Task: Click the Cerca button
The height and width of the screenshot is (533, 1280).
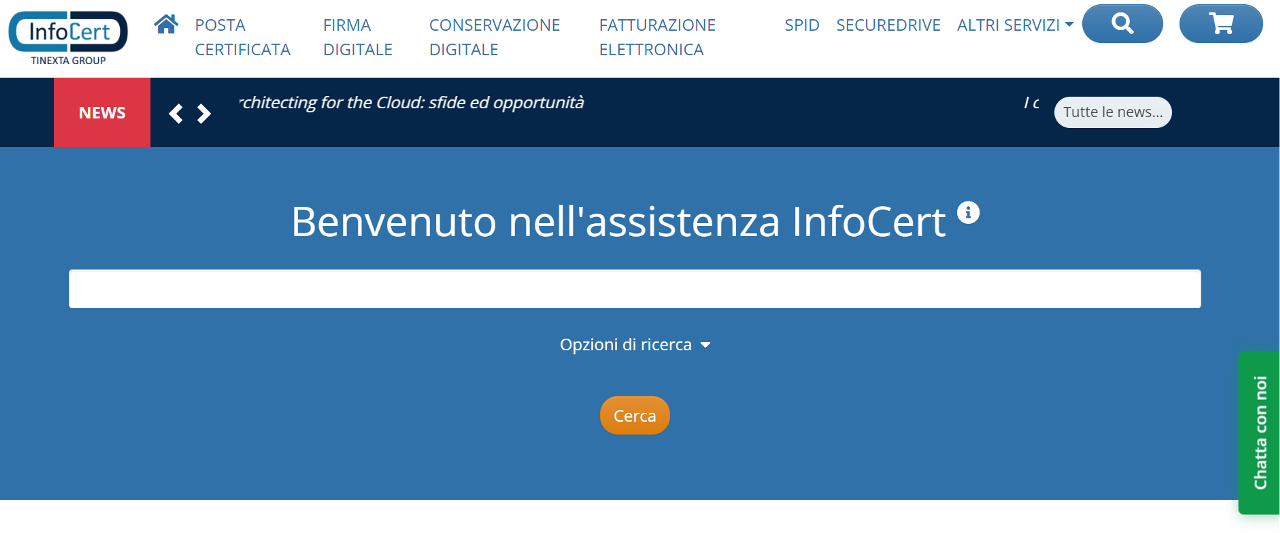Action: pos(635,416)
